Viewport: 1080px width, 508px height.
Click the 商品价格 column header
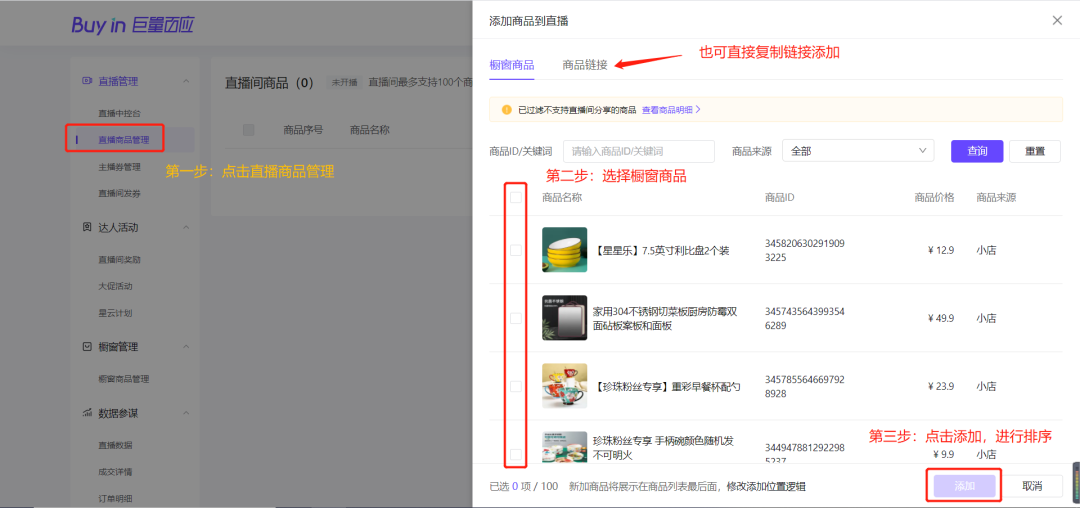[x=934, y=198]
